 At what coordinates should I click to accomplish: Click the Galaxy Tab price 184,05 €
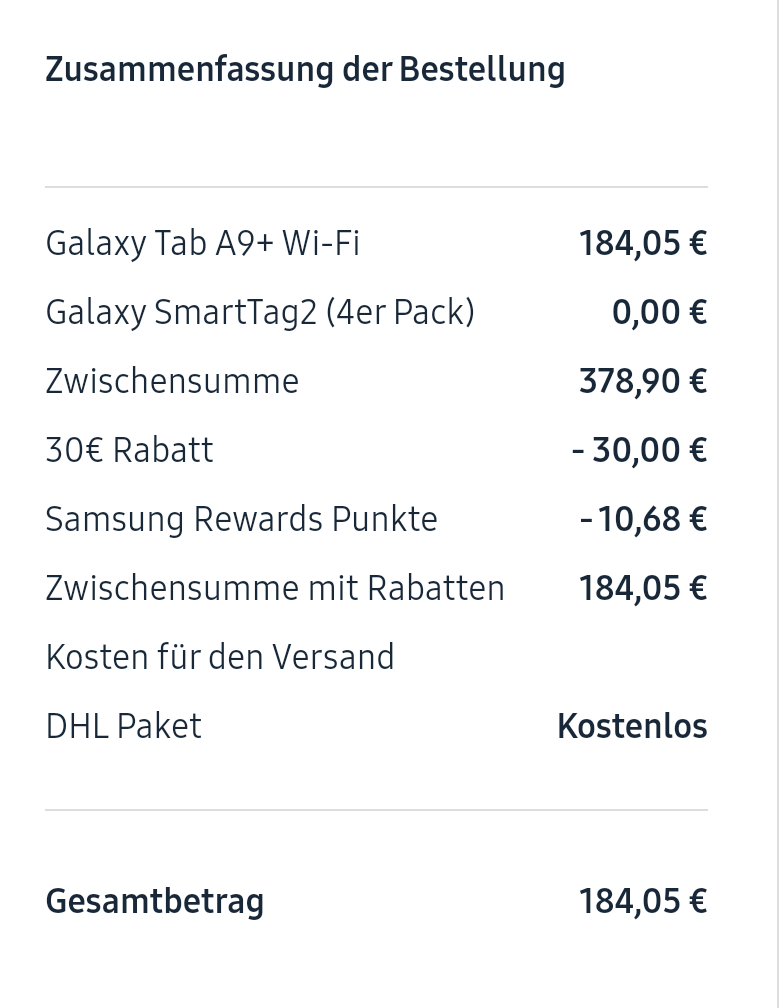(642, 243)
